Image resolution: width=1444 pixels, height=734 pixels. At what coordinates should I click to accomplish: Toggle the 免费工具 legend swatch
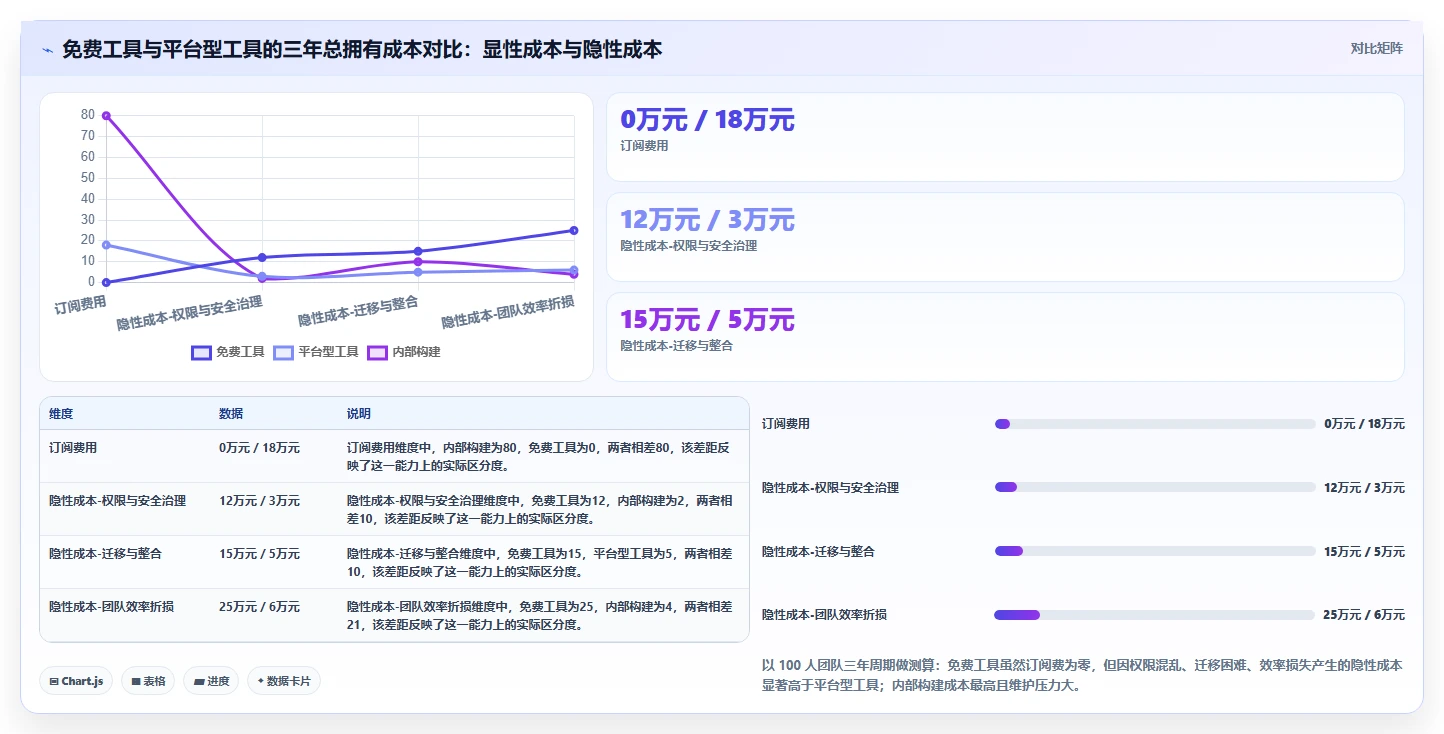201,352
